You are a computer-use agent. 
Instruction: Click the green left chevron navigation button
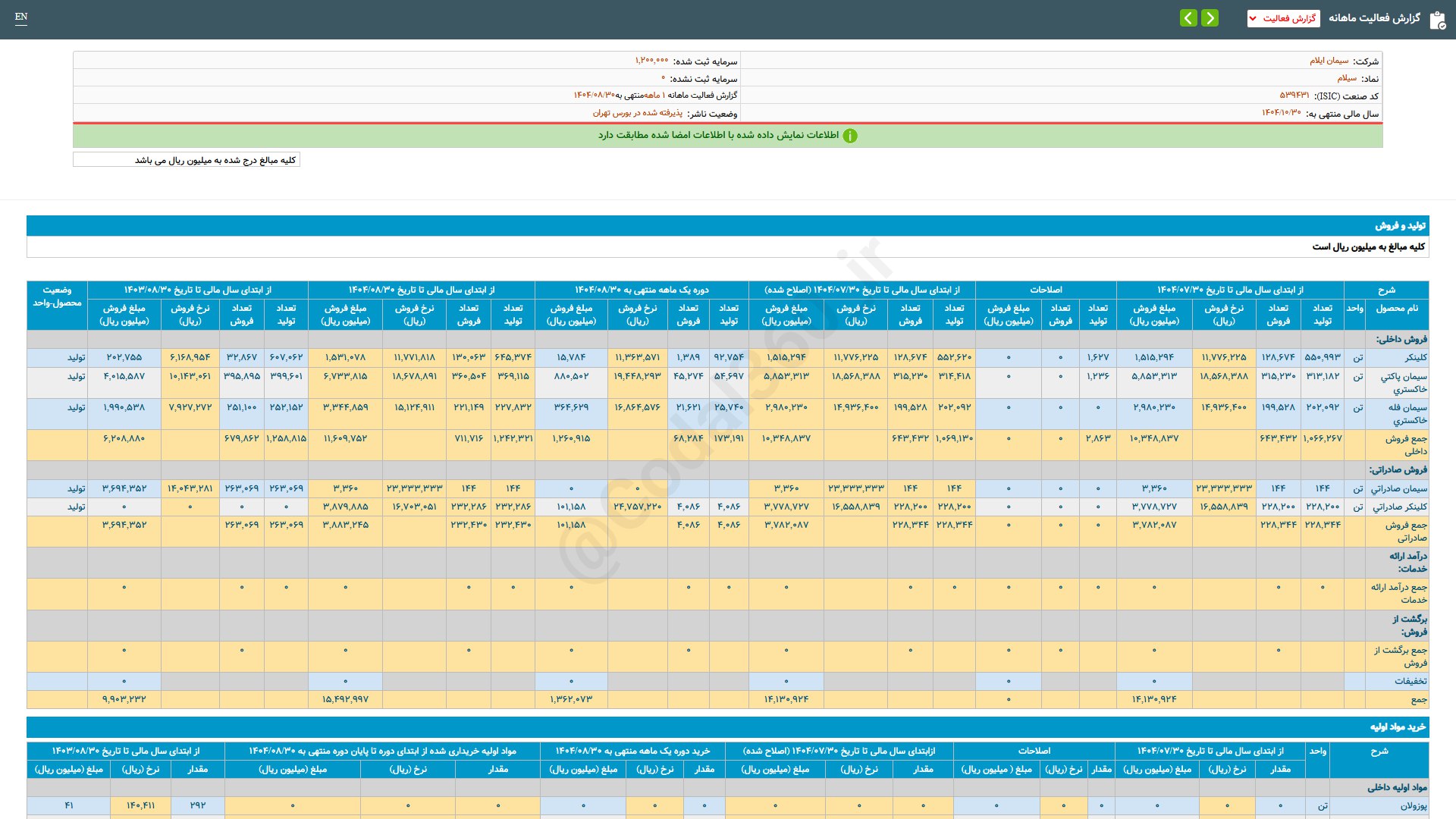click(1188, 17)
